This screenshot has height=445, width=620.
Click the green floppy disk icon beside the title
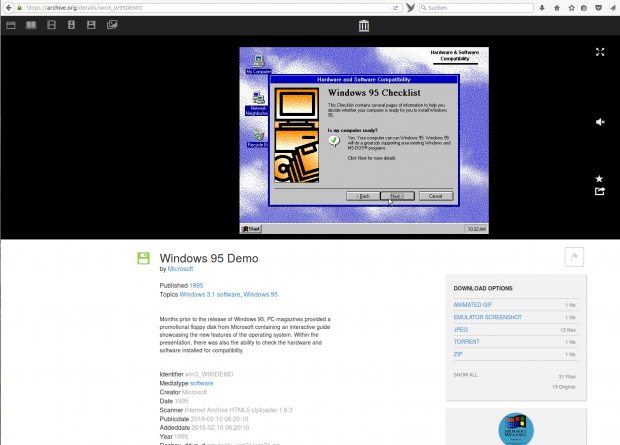pos(143,258)
